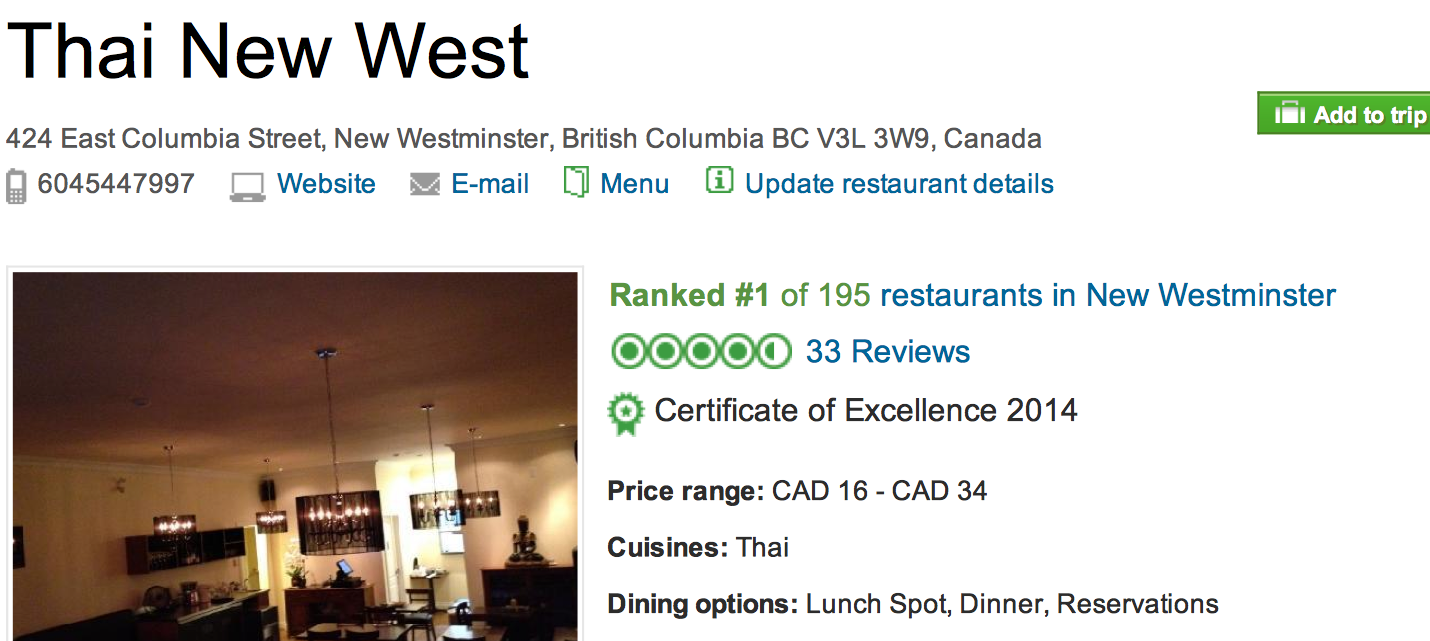
Task: Click the laptop icon next to Website
Action: pos(247,187)
